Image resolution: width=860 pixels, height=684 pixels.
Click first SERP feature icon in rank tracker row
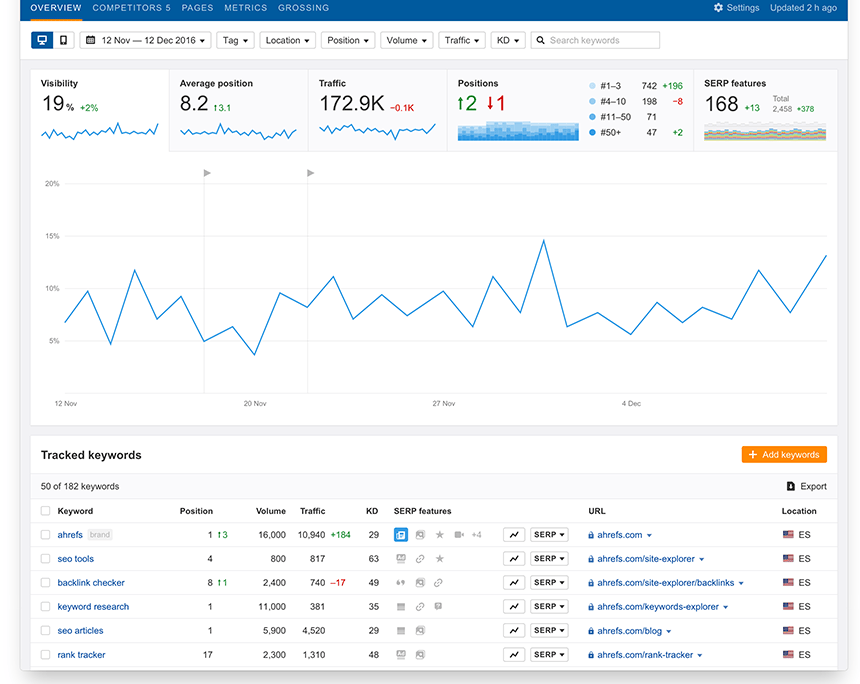[x=401, y=654]
